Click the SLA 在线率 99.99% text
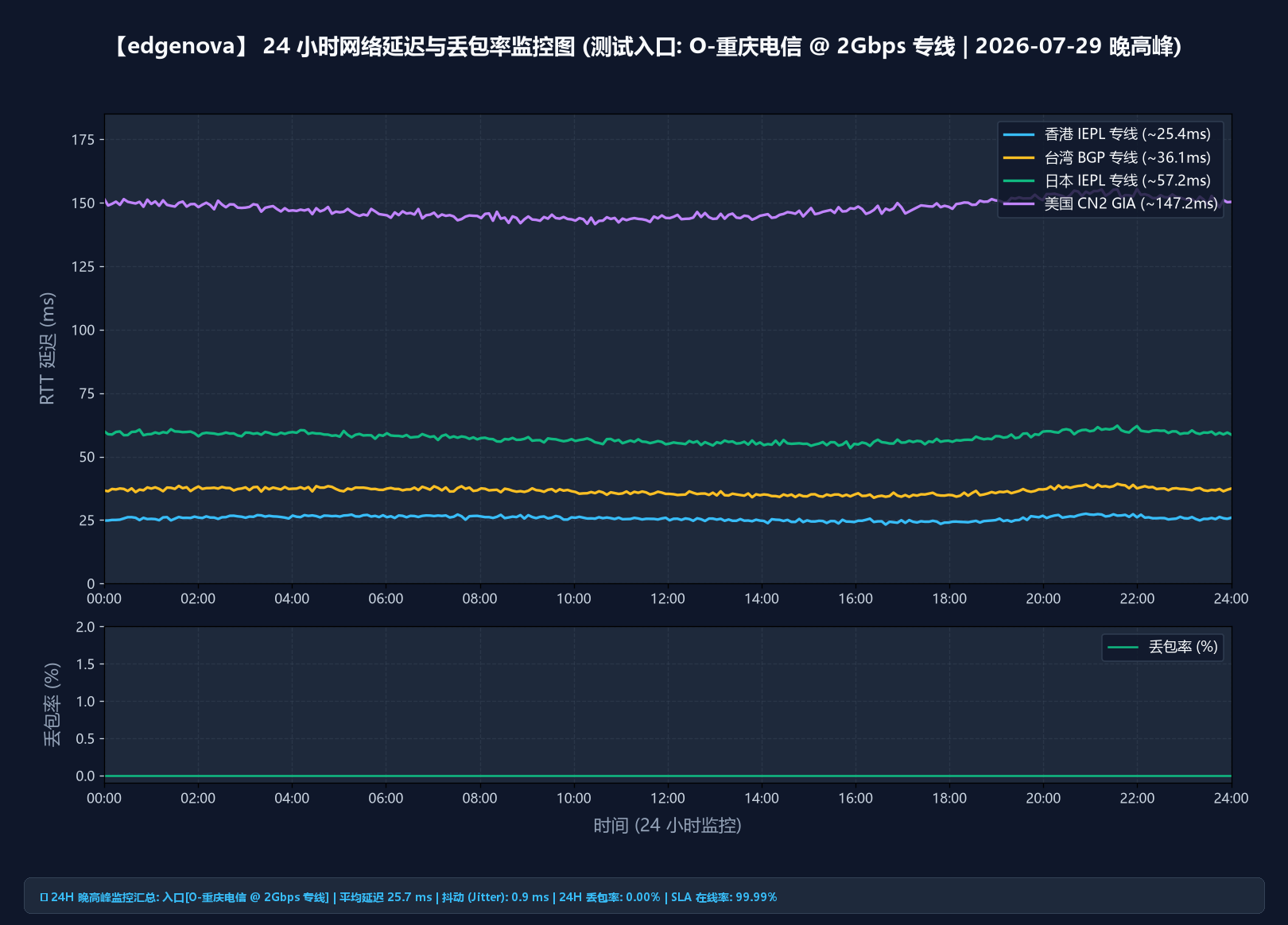This screenshot has height=925, width=1288. pos(724,897)
